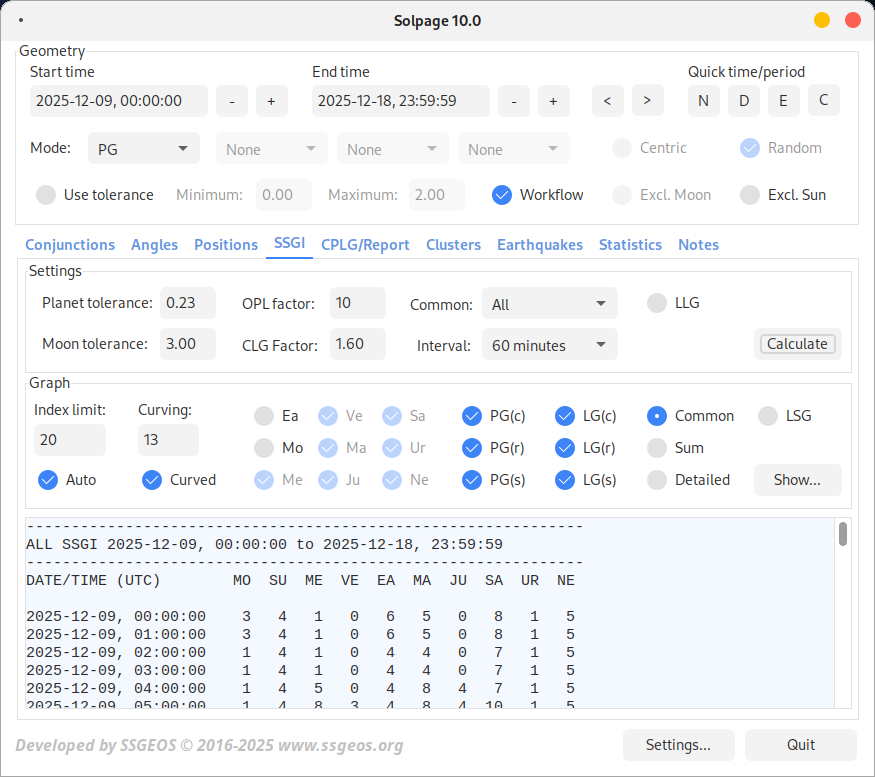Shift period backward with < button
875x777 pixels.
[x=608, y=100]
